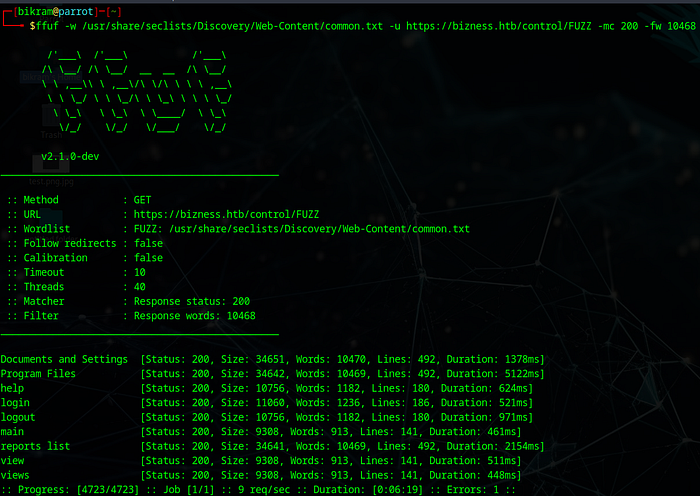Click the Response status: 200 matcher value
The height and width of the screenshot is (496, 700).
pyautogui.click(x=192, y=301)
